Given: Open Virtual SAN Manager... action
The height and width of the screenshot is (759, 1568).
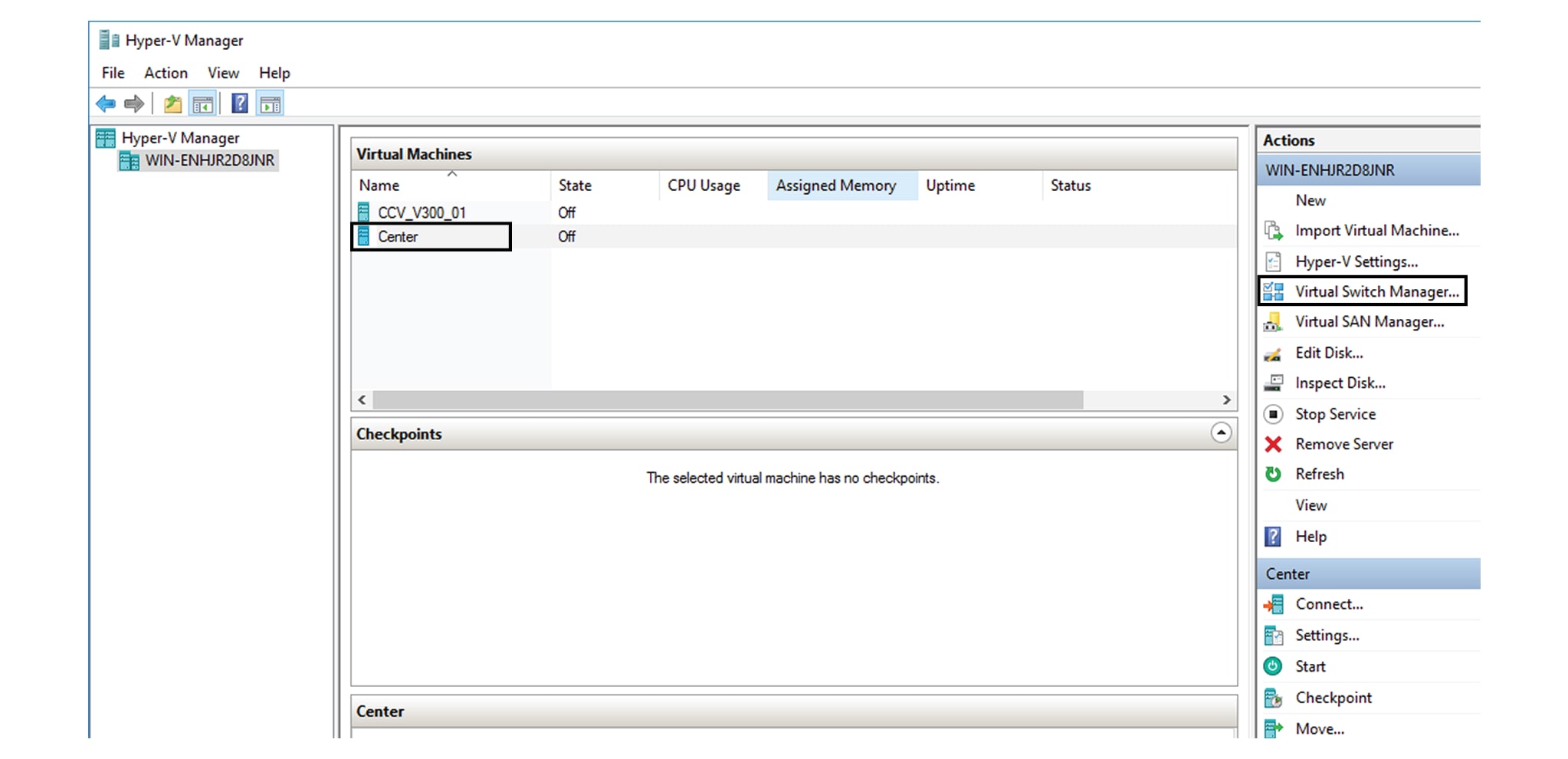Looking at the screenshot, I should click(1370, 322).
